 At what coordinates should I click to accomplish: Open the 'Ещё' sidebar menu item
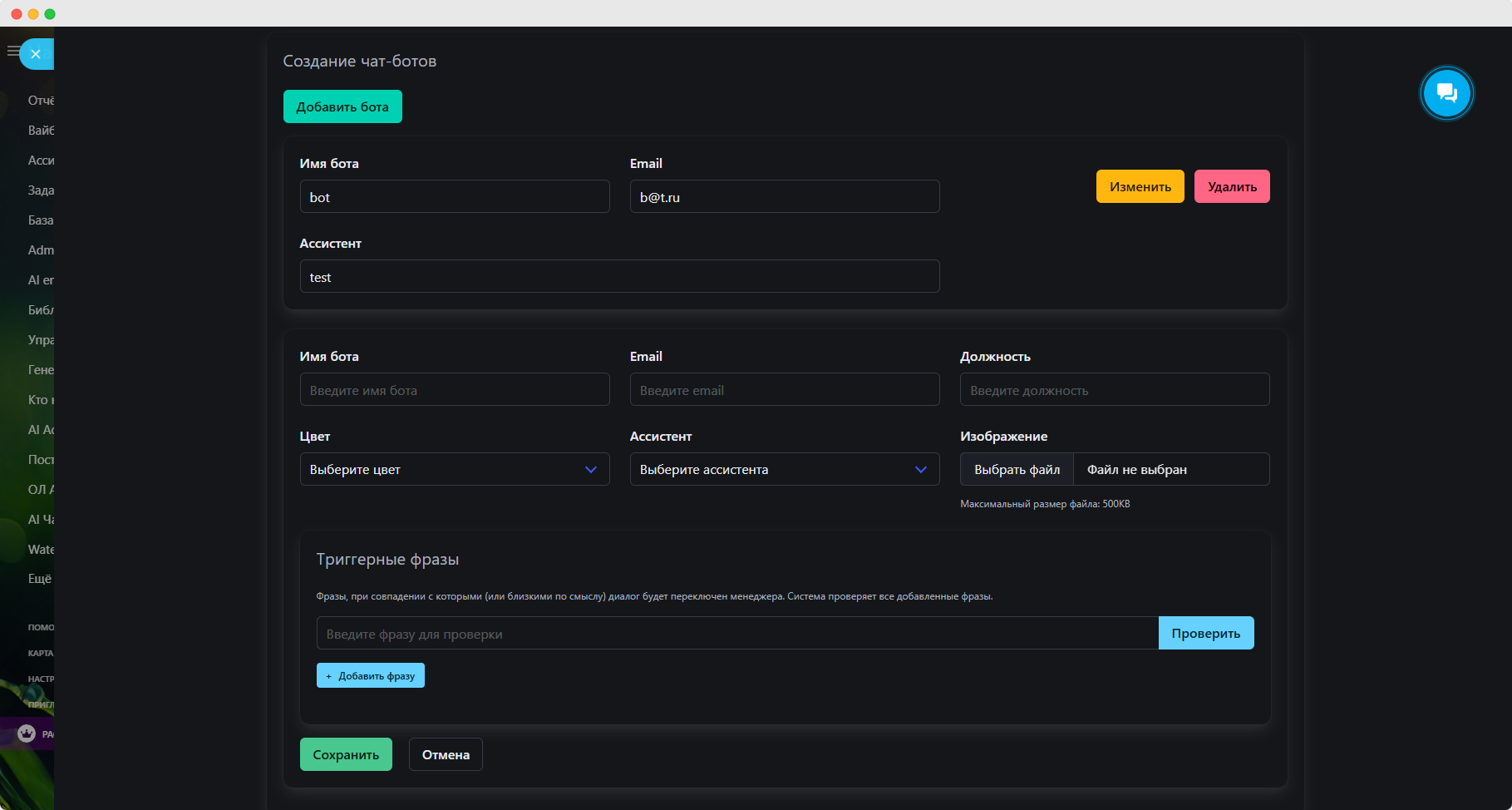(x=39, y=579)
